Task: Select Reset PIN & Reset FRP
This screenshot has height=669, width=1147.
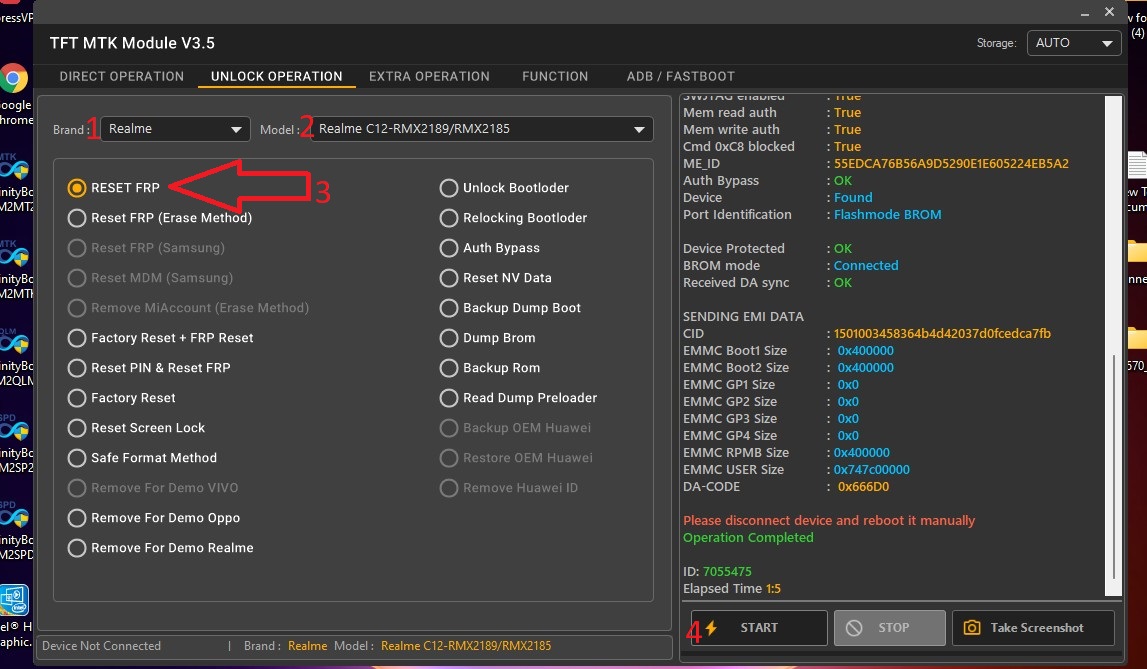Action: click(x=77, y=368)
